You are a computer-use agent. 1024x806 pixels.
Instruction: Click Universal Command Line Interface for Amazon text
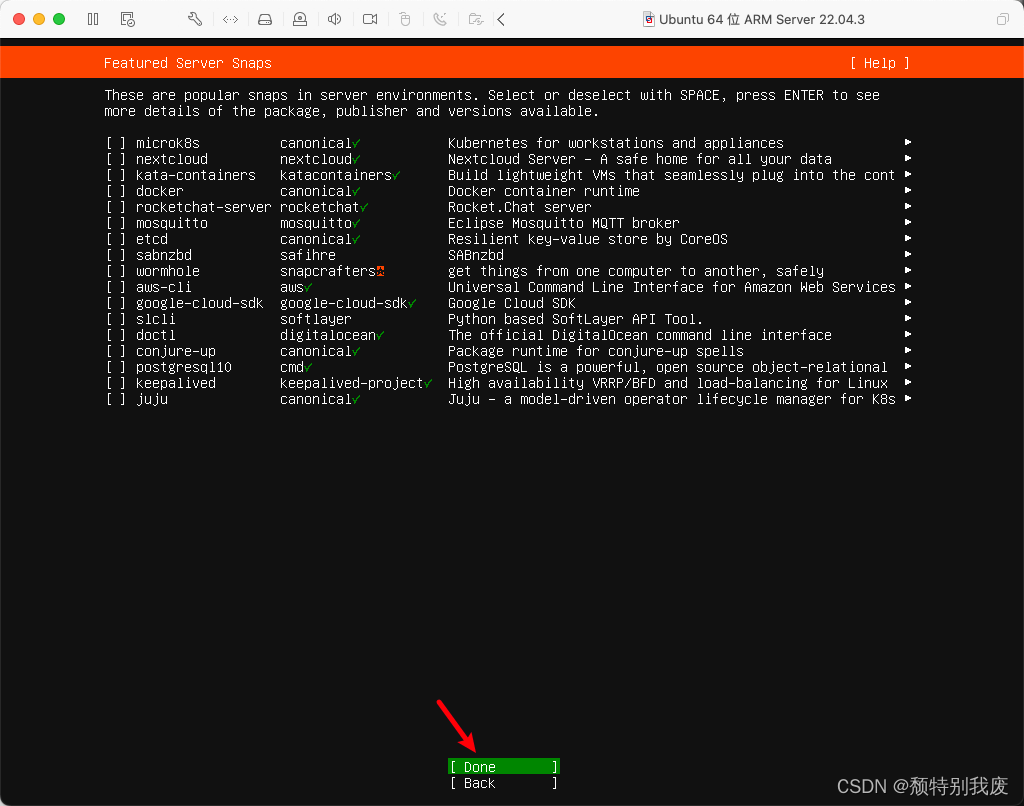tap(671, 287)
